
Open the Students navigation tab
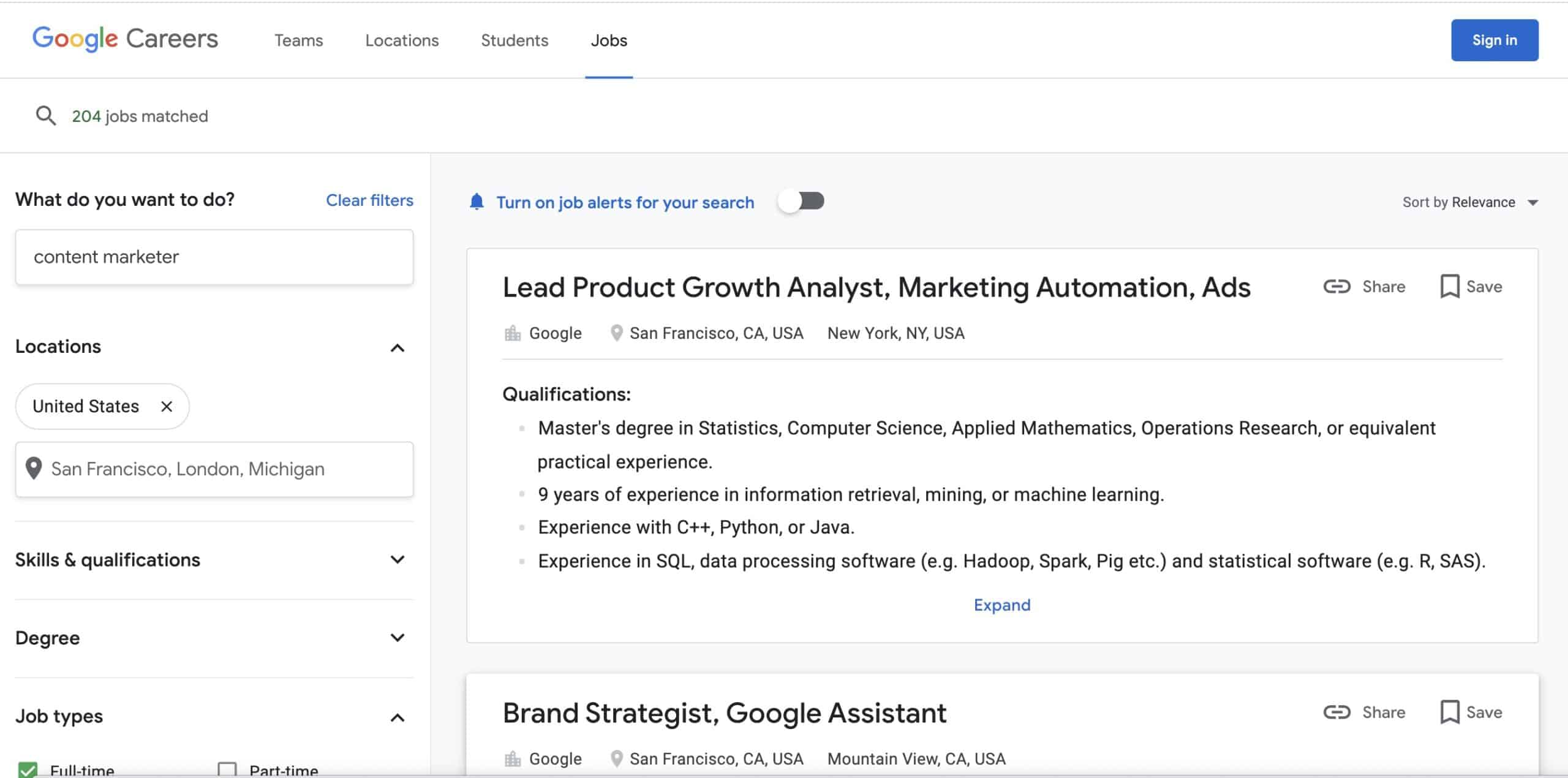point(514,40)
